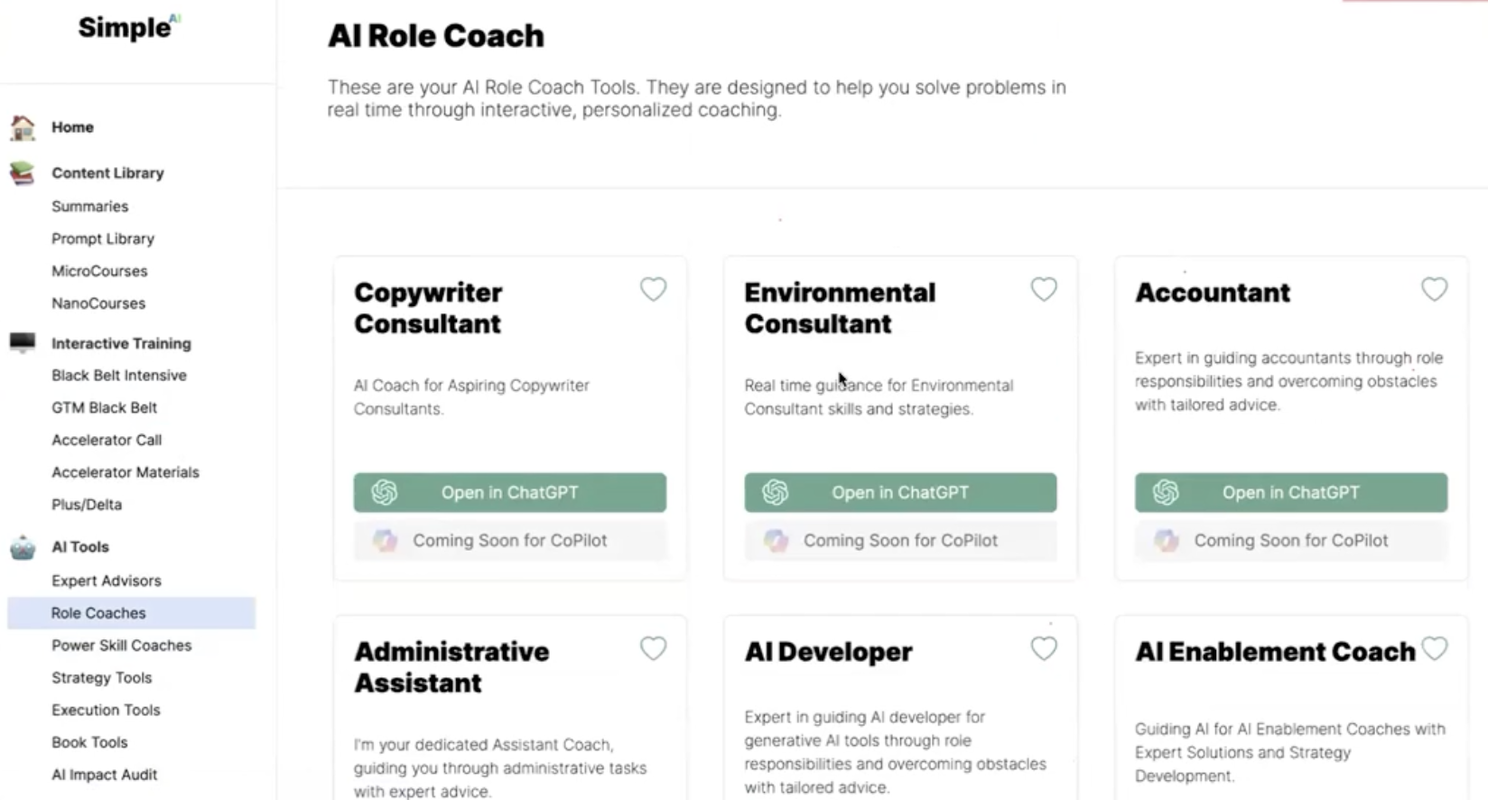Viewport: 1488px width, 800px height.
Task: Click ChatGPT logo on Accountant card
Action: click(x=1166, y=492)
